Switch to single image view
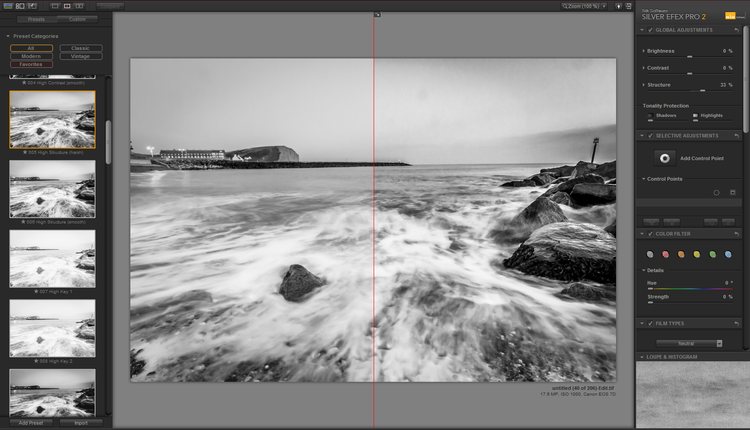This screenshot has width=750, height=430. [x=55, y=6]
